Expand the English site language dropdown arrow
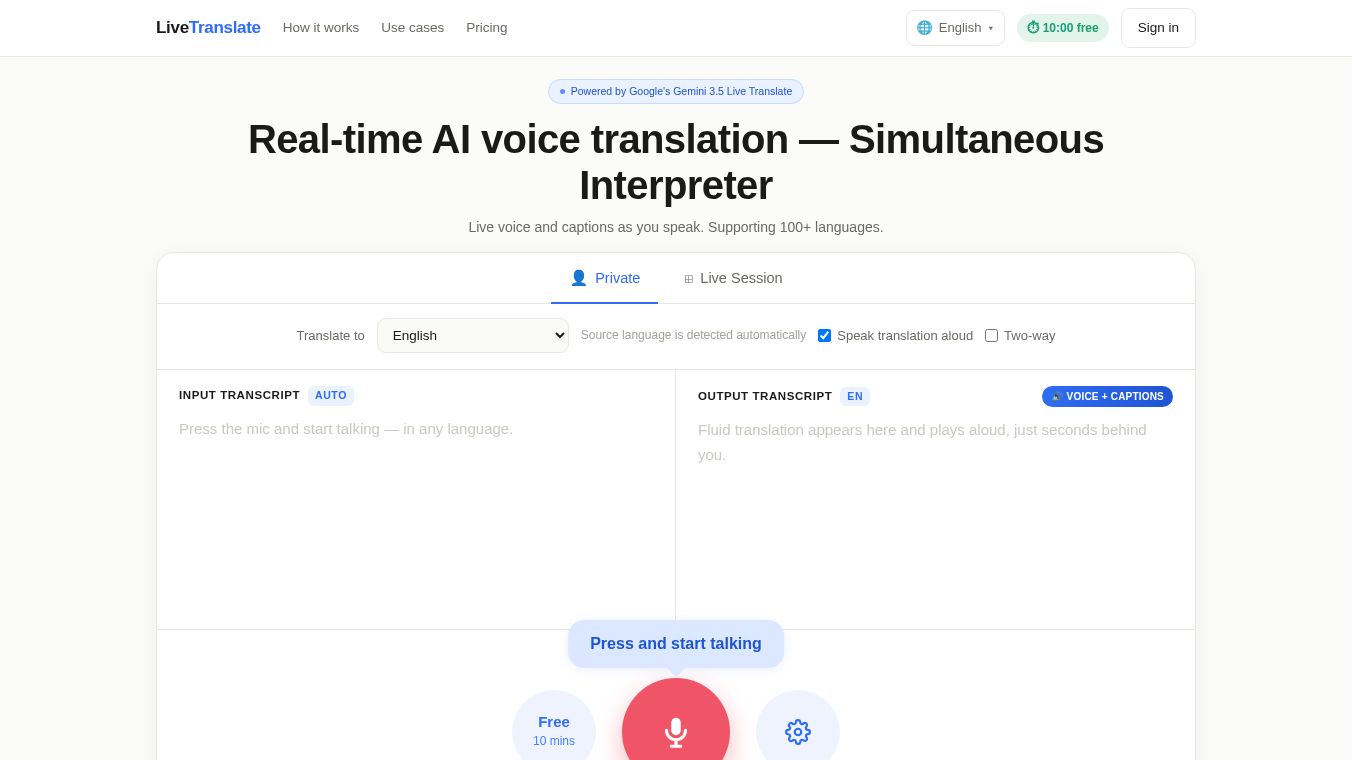The height and width of the screenshot is (760, 1352). click(991, 28)
